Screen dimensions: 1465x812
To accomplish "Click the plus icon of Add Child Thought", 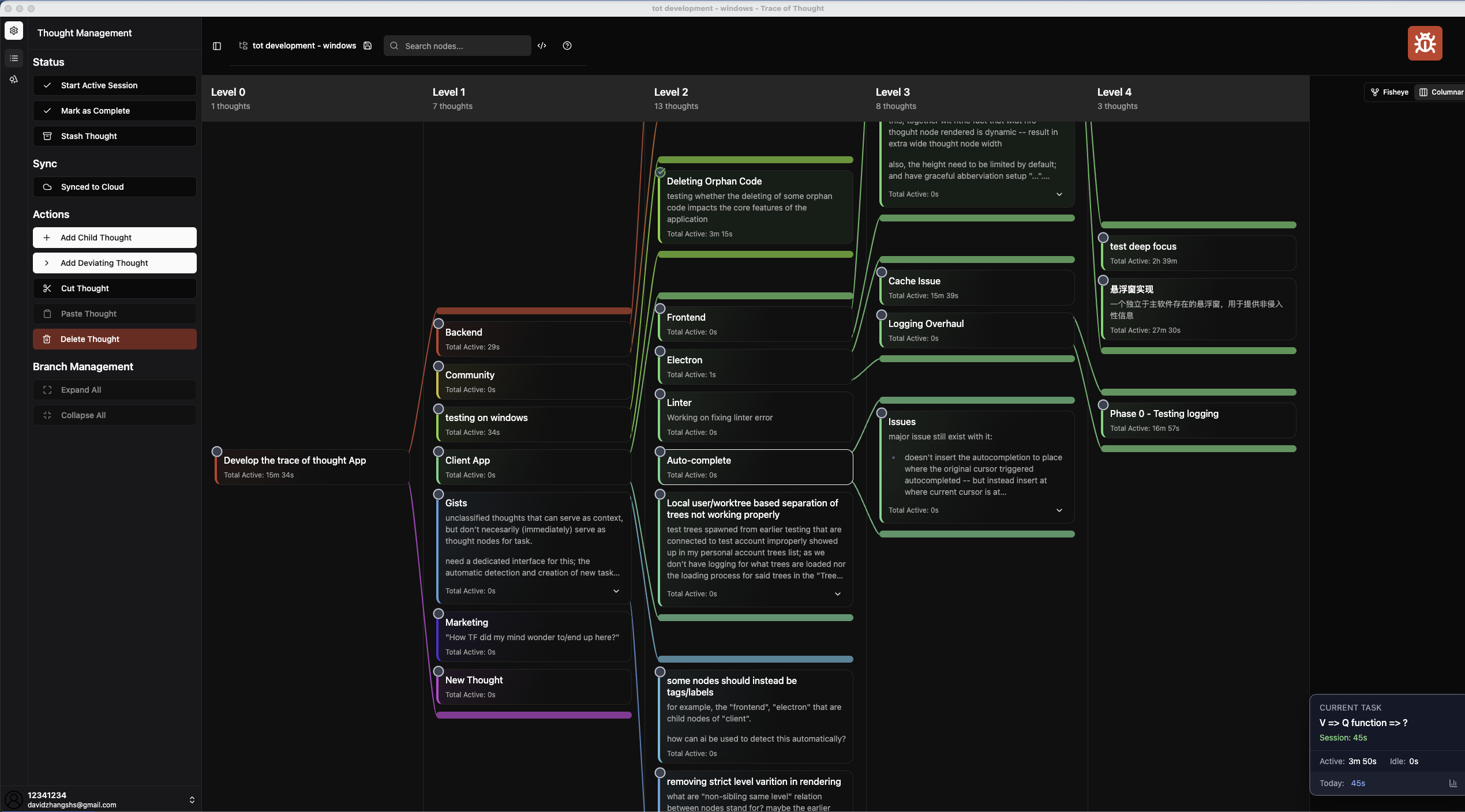I will [x=47, y=238].
